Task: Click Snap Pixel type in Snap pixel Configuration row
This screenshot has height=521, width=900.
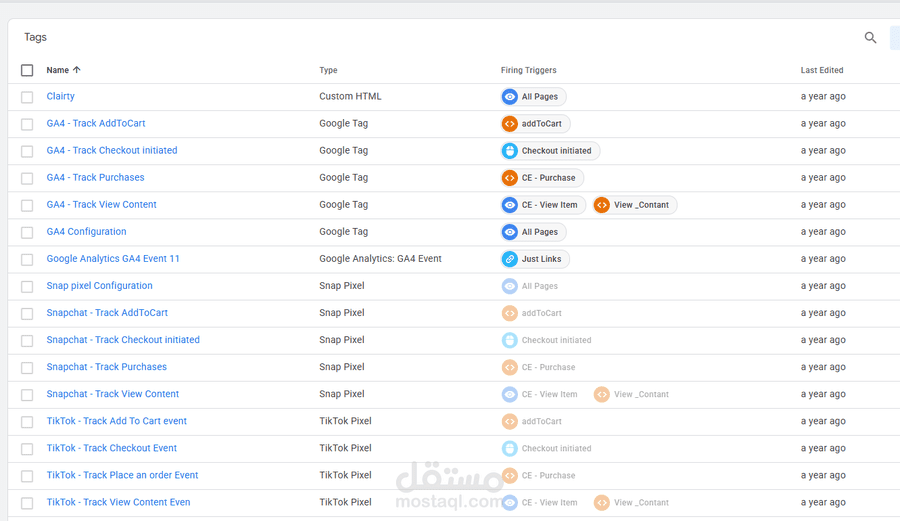Action: [x=342, y=285]
